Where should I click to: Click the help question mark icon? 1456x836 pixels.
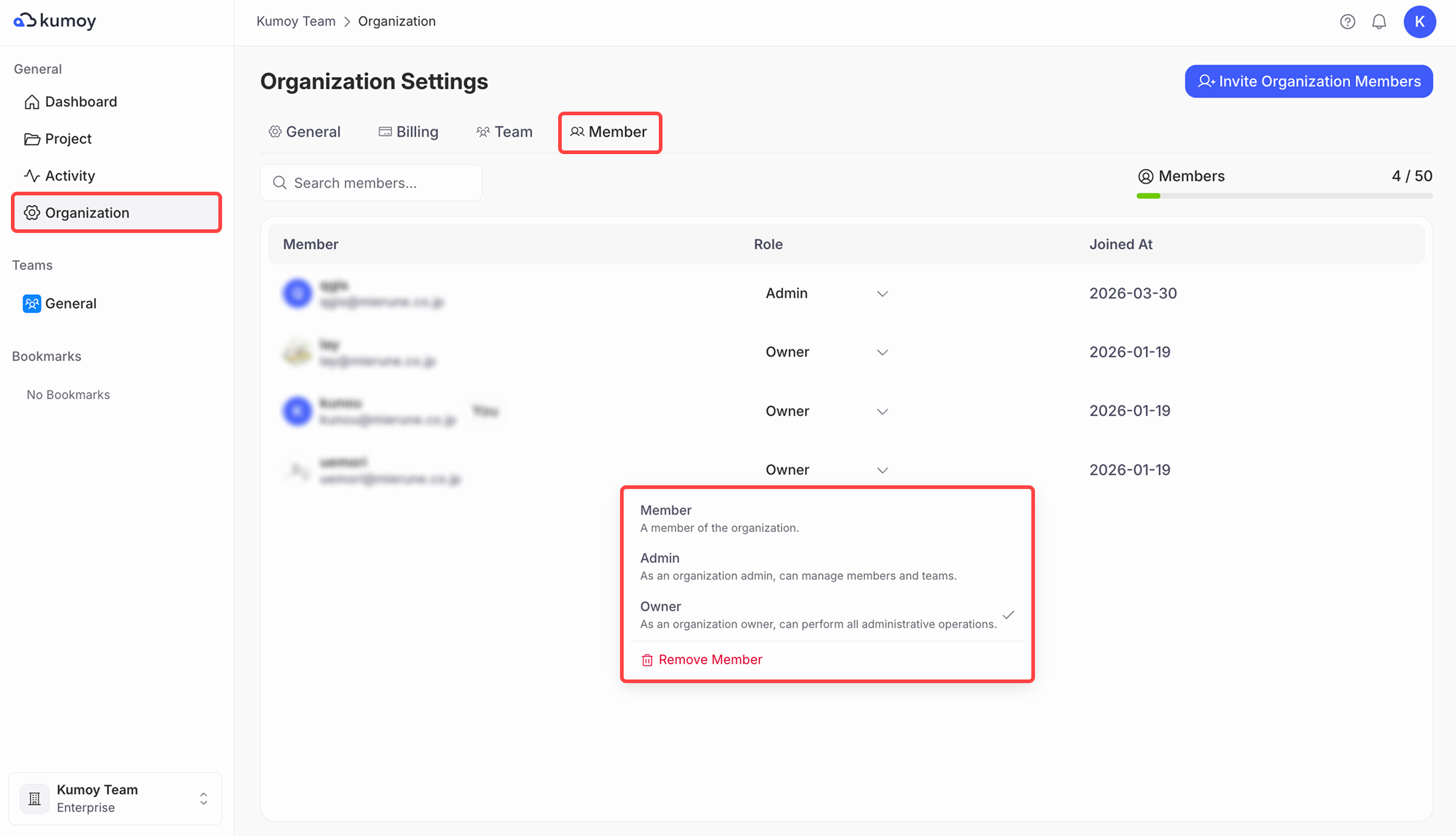[x=1347, y=22]
